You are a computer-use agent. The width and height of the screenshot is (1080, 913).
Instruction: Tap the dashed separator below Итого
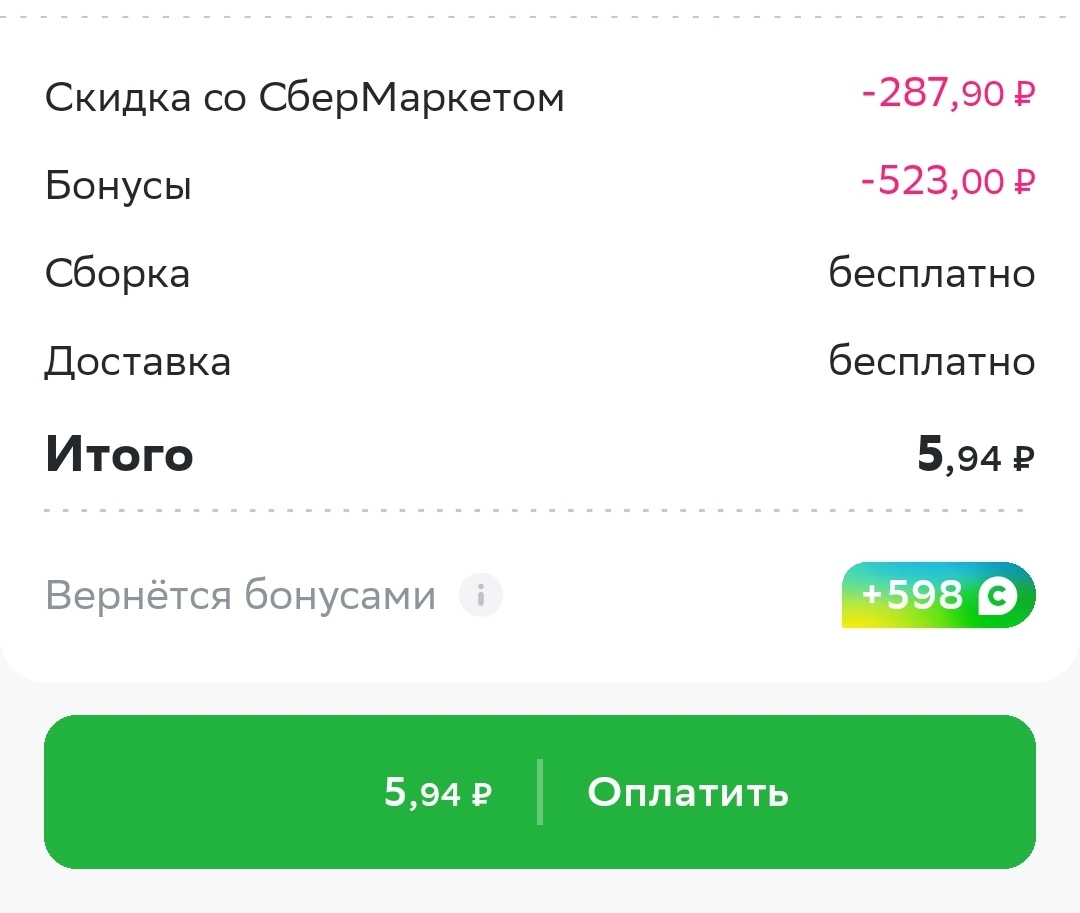coord(534,511)
